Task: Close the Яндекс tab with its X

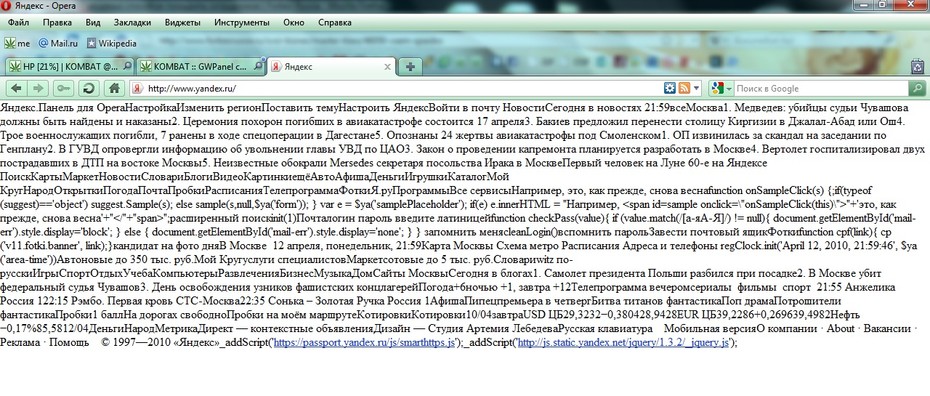Action: pos(387,66)
